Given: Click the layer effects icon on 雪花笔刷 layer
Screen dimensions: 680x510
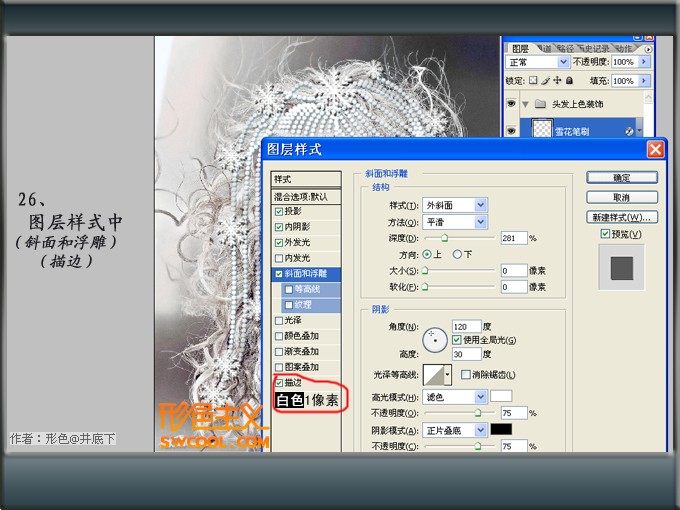Looking at the screenshot, I should click(629, 131).
